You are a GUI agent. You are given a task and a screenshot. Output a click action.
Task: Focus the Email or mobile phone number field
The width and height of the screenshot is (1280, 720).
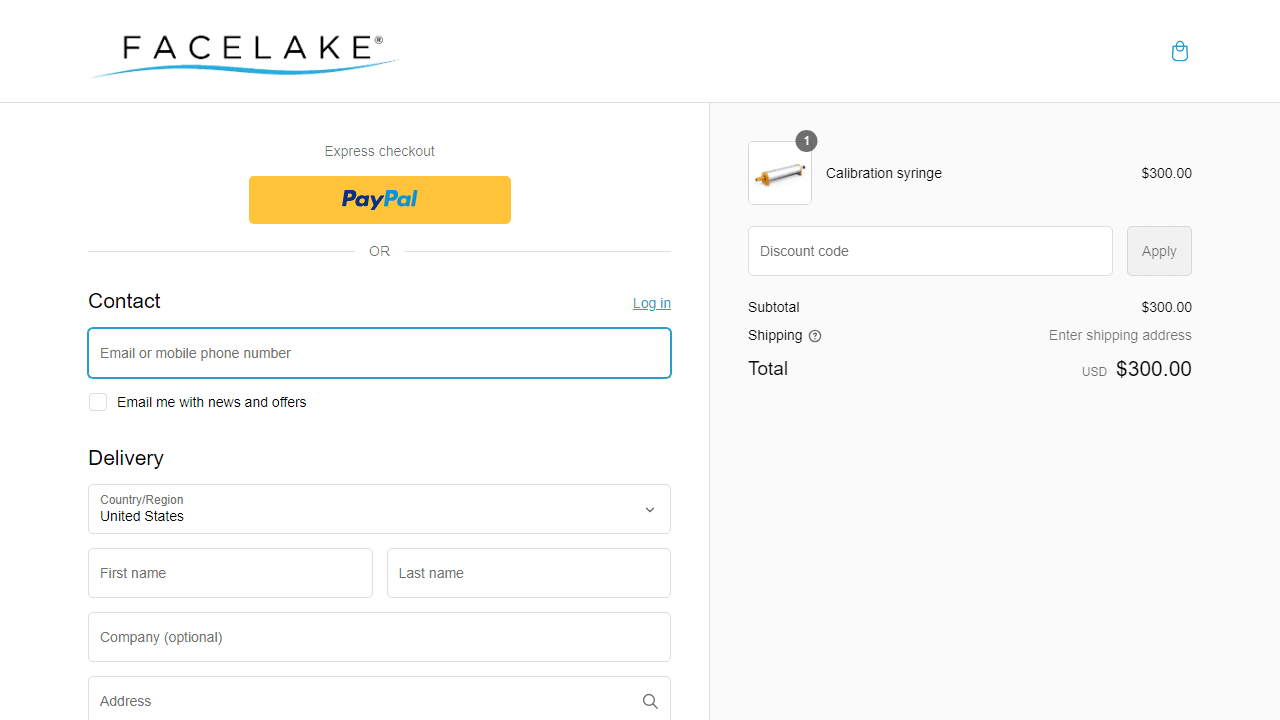point(379,353)
